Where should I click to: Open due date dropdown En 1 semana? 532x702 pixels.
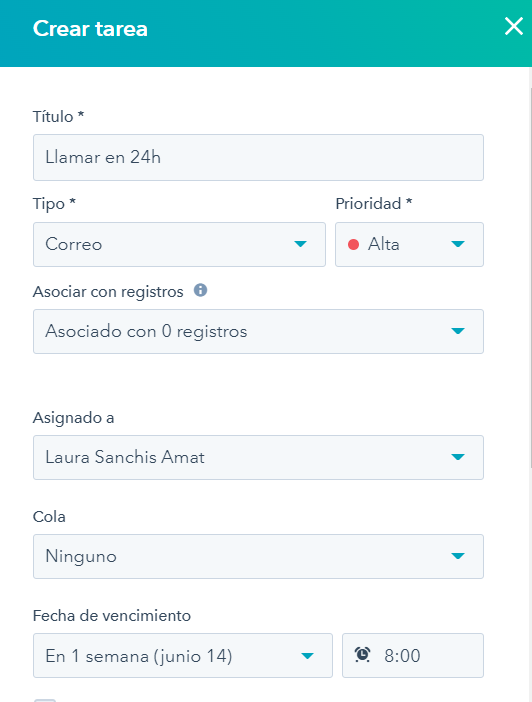[183, 655]
